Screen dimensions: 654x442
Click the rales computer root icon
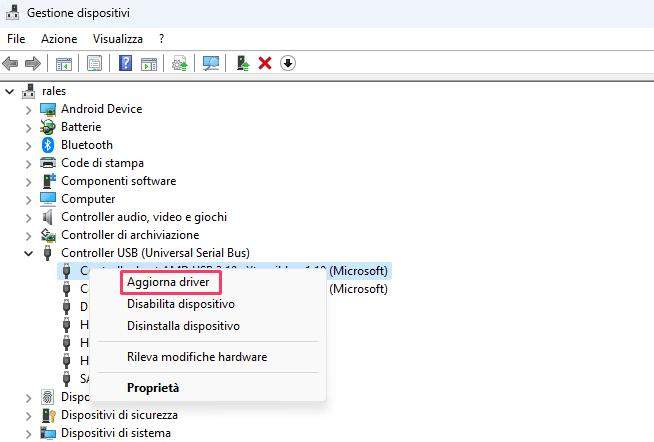(x=29, y=91)
